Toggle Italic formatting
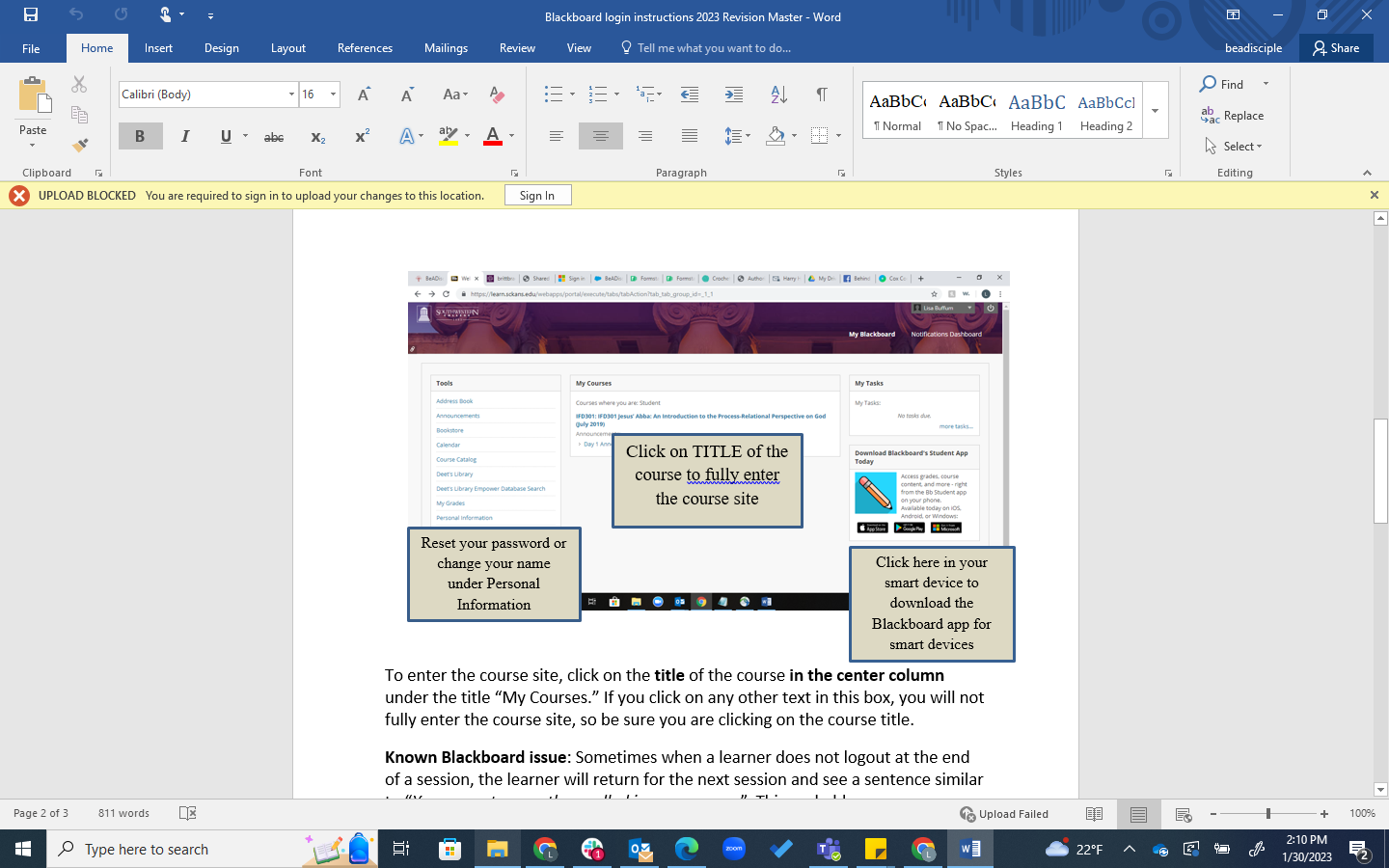This screenshot has height=868, width=1389. pyautogui.click(x=184, y=137)
